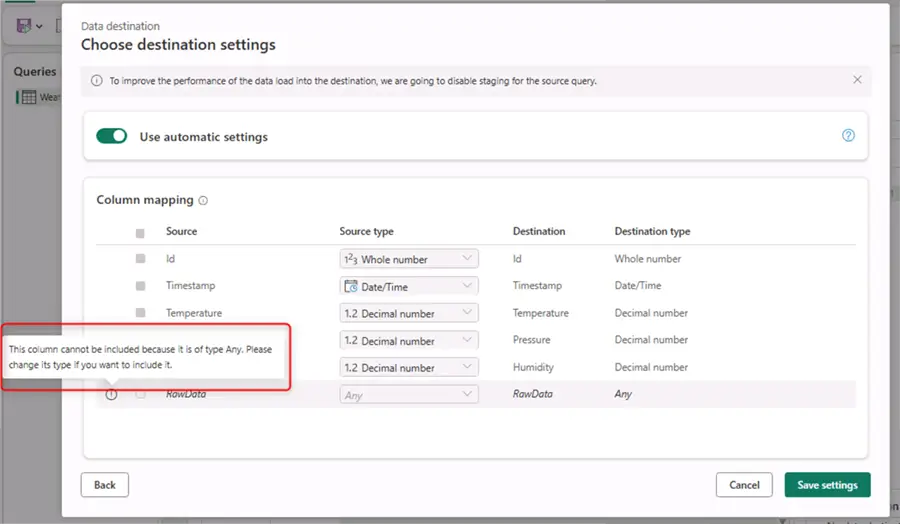Click Column mapping heading

145,200
